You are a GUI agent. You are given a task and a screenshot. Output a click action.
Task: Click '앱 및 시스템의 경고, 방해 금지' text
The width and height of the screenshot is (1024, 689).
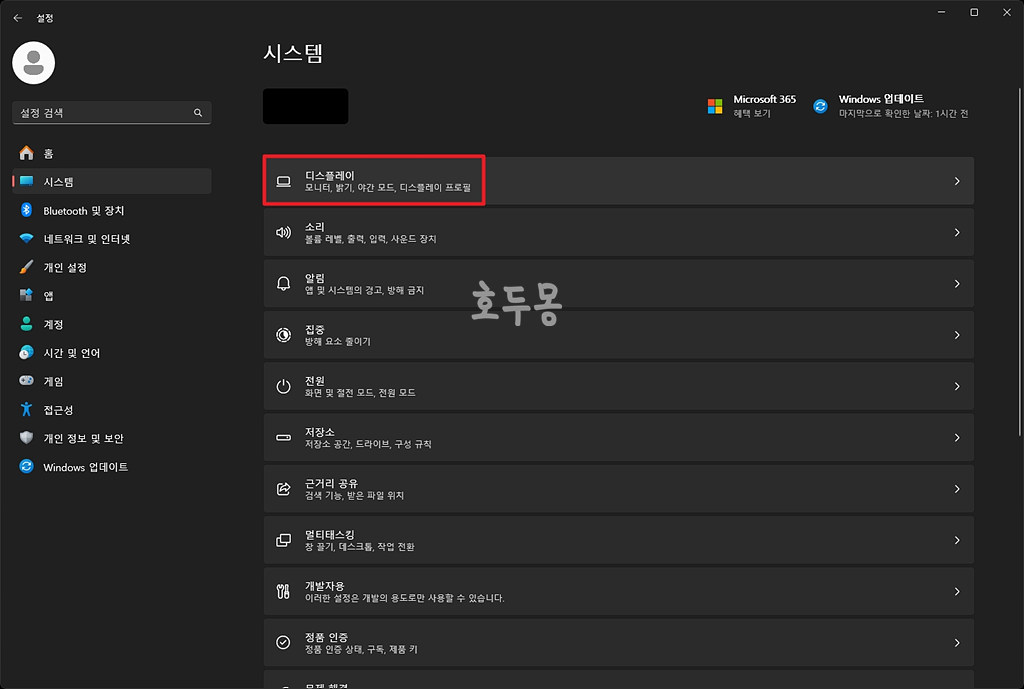coord(364,290)
